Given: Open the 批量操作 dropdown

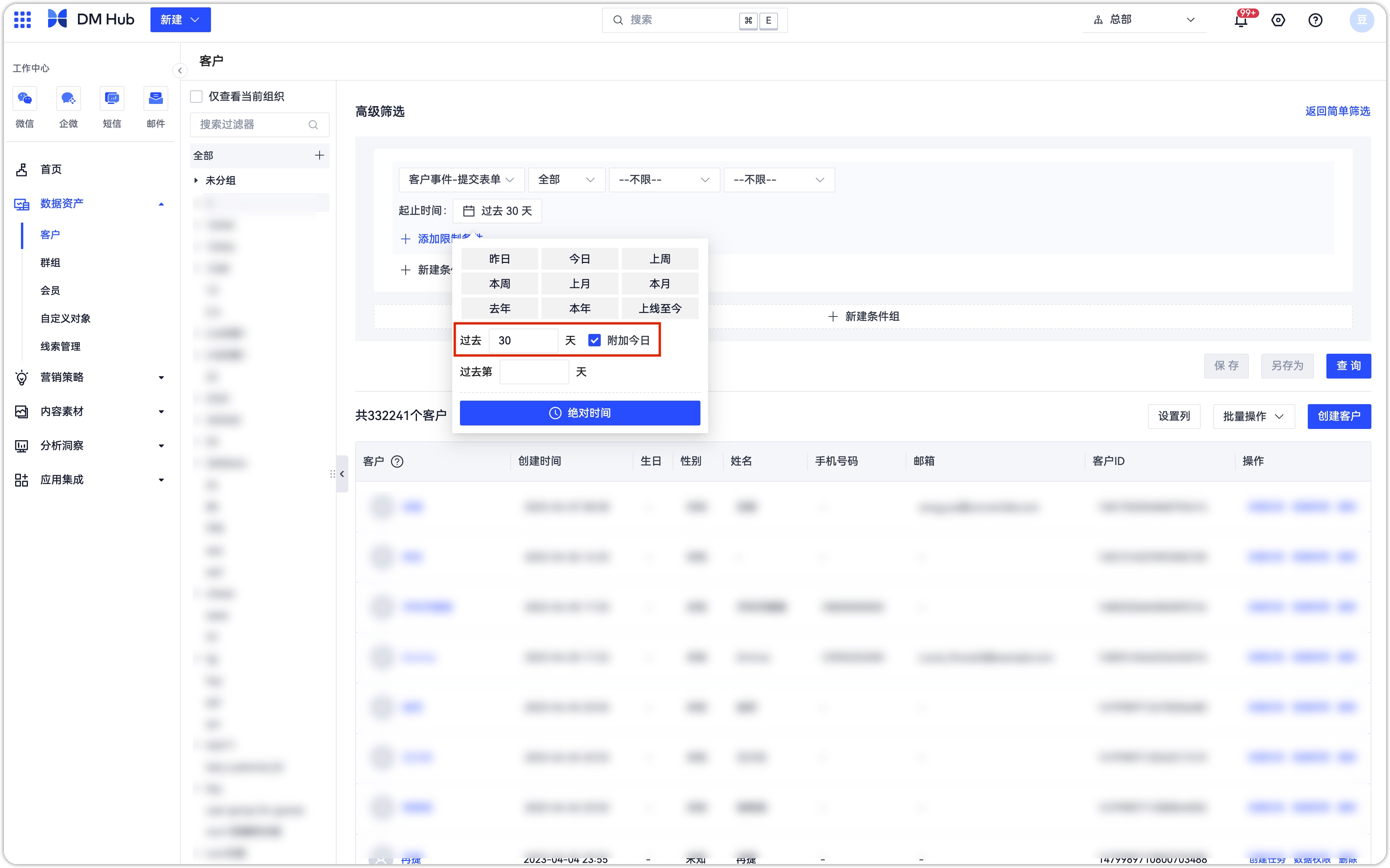Looking at the screenshot, I should coord(1253,416).
